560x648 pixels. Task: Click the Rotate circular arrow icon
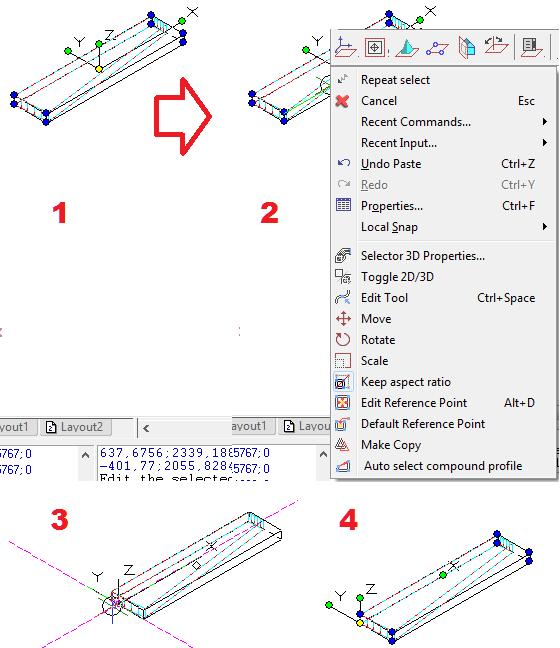[x=343, y=340]
